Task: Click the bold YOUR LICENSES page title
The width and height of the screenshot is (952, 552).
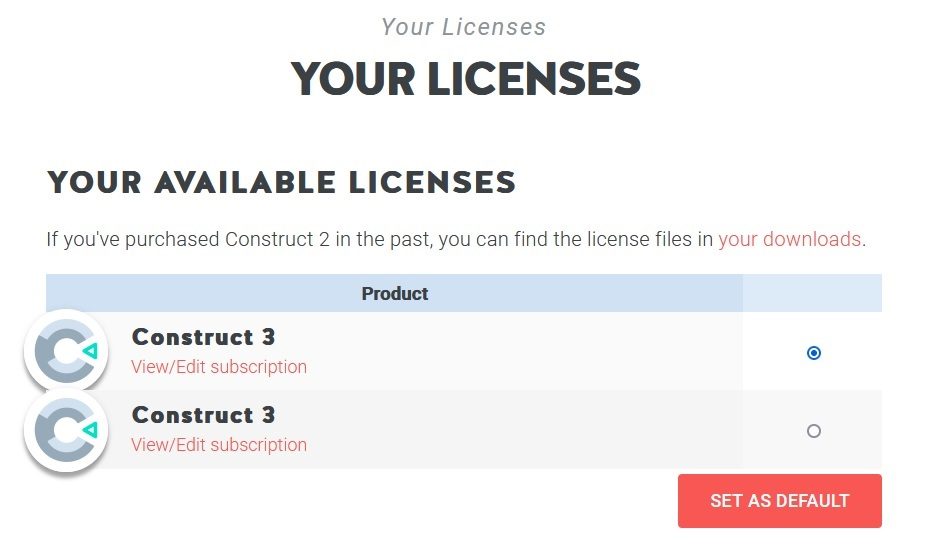Action: 466,79
